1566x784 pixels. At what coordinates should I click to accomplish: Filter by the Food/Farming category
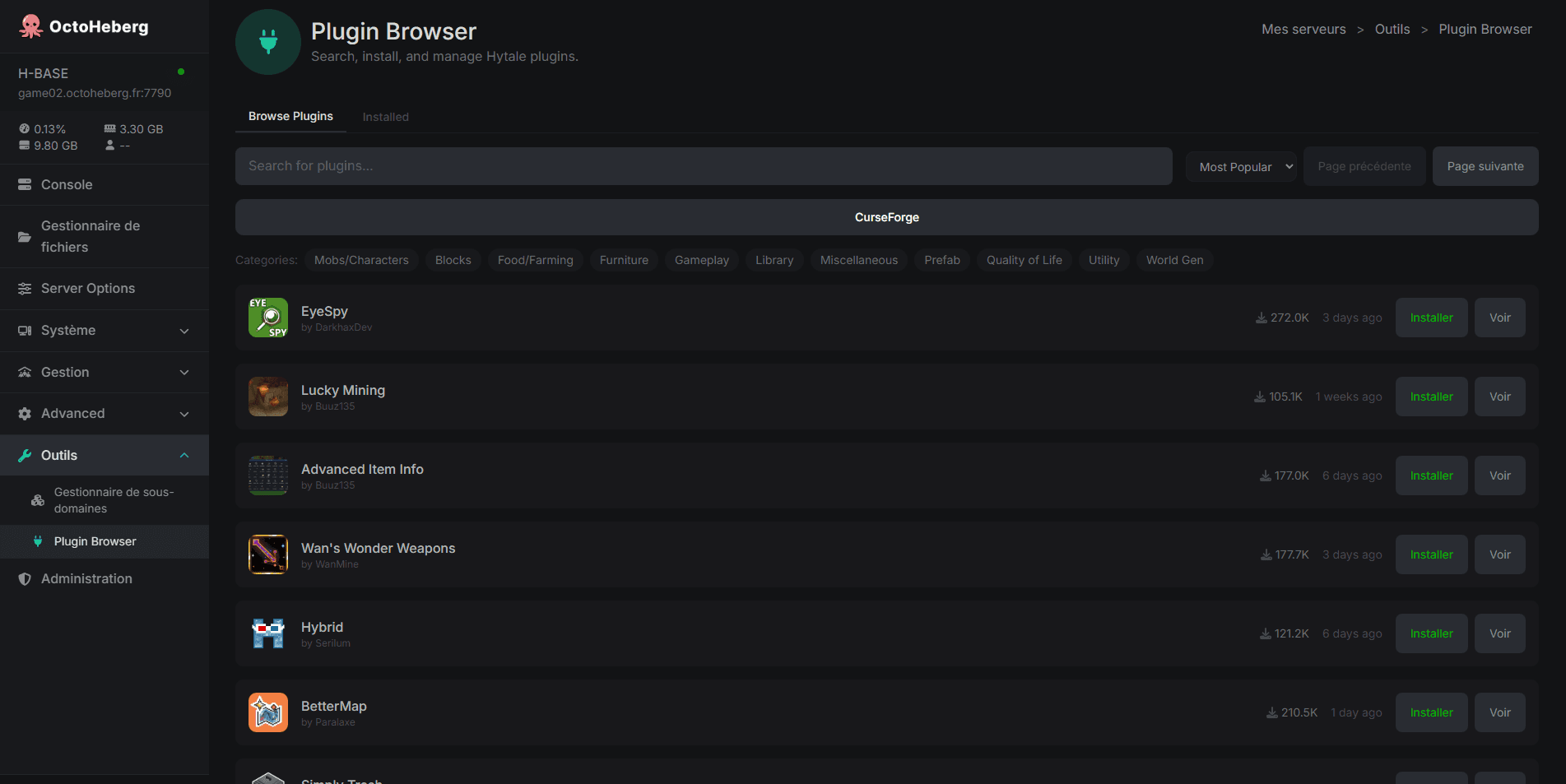(x=536, y=260)
